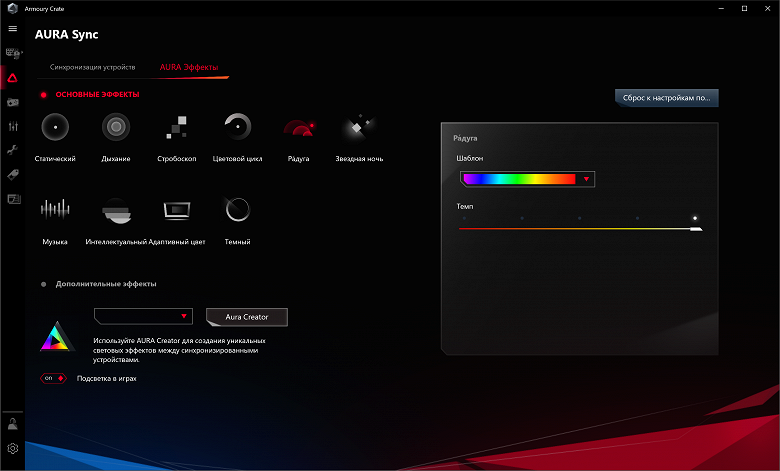Maximize the Armoury Crate window
Screen dimensions: 780x471
[x=744, y=8]
